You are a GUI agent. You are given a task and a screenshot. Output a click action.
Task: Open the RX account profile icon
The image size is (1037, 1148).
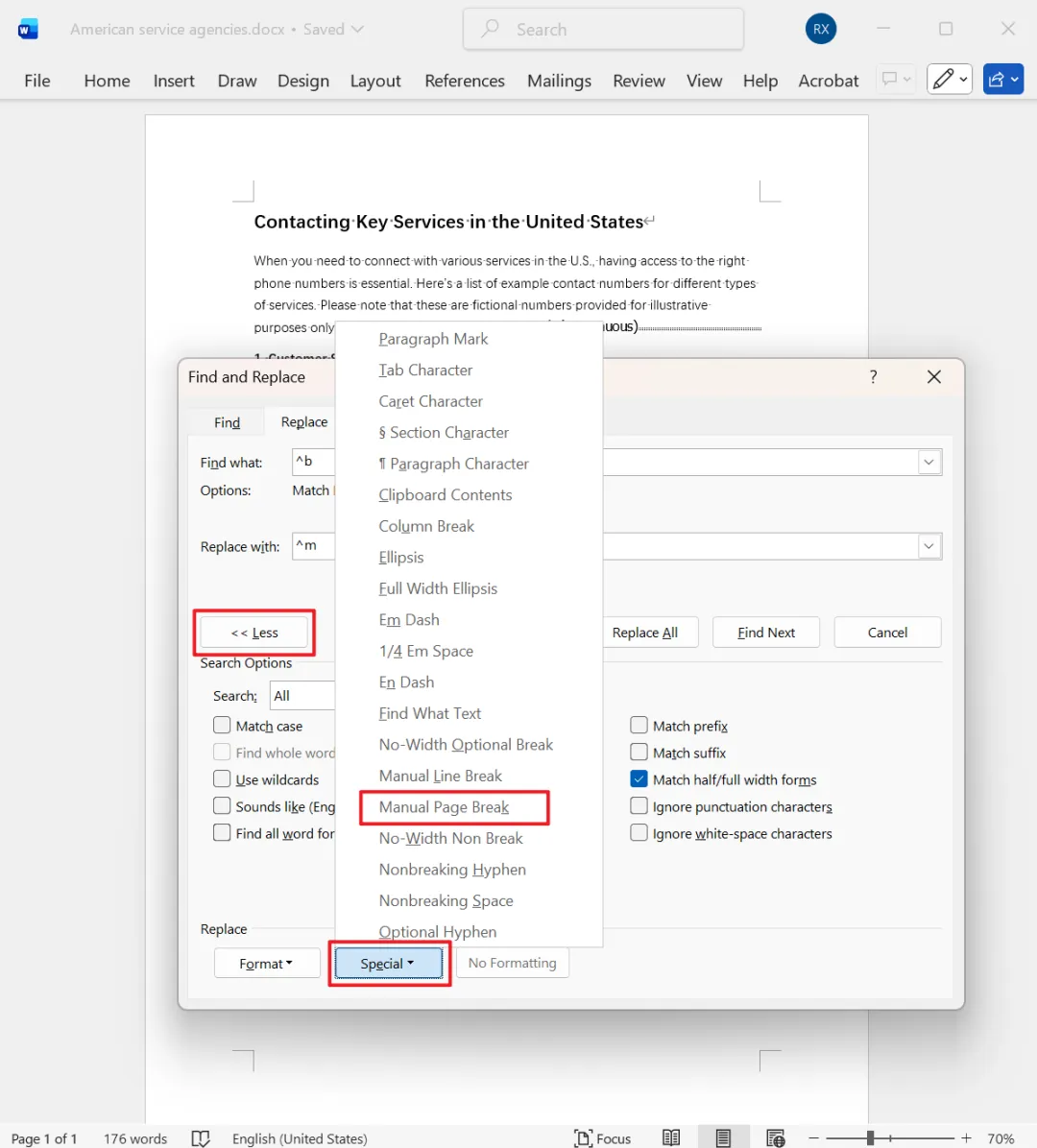[821, 30]
